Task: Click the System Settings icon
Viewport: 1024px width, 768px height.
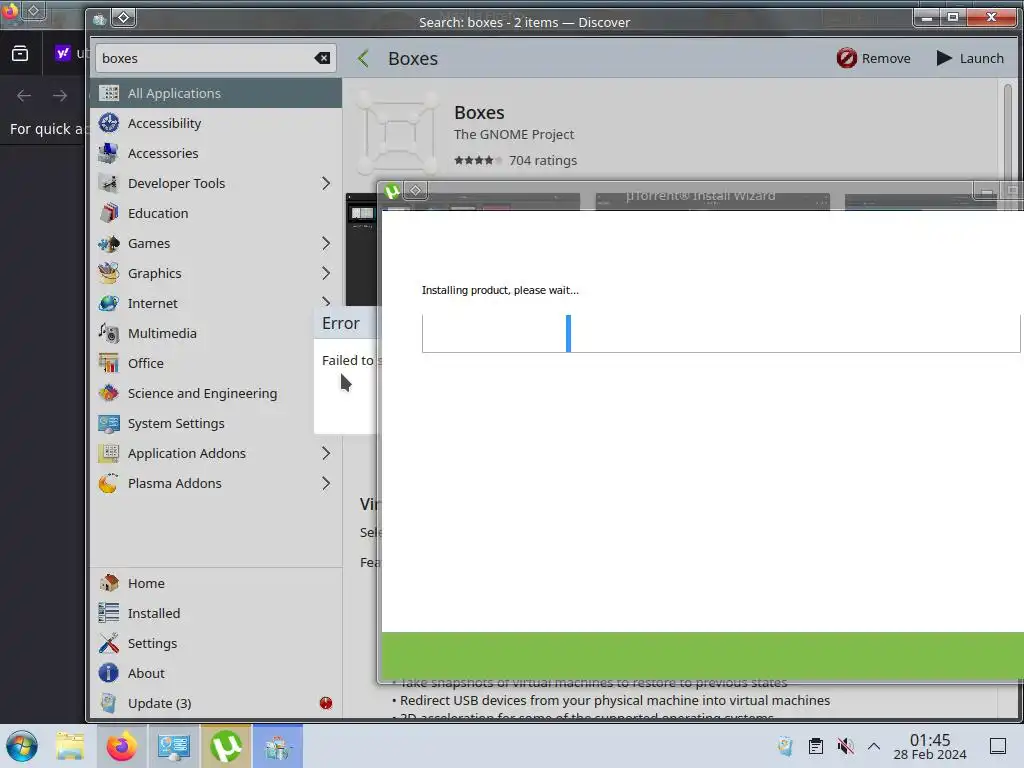Action: click(x=108, y=424)
